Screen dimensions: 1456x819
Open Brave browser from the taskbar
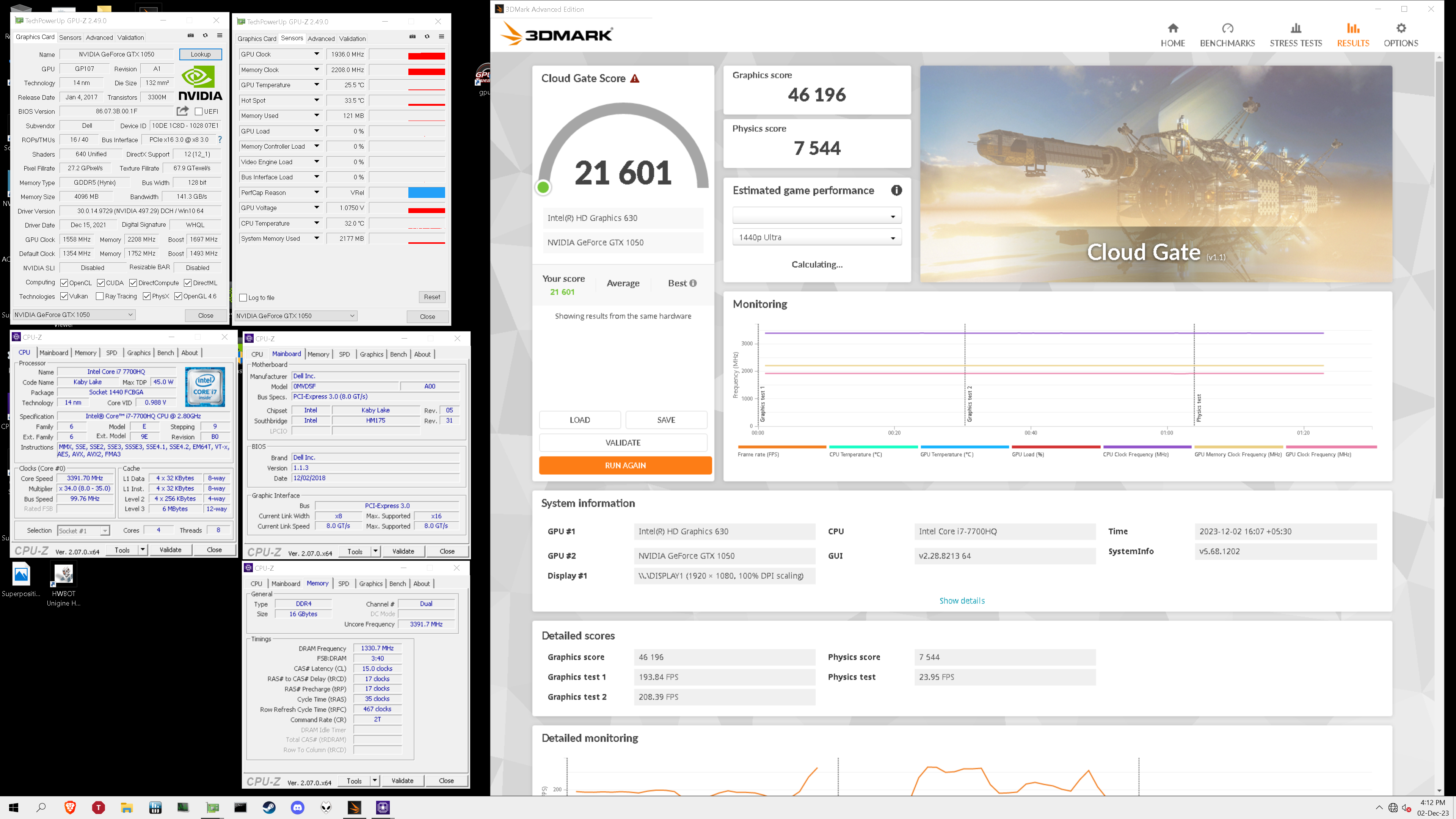[70, 807]
